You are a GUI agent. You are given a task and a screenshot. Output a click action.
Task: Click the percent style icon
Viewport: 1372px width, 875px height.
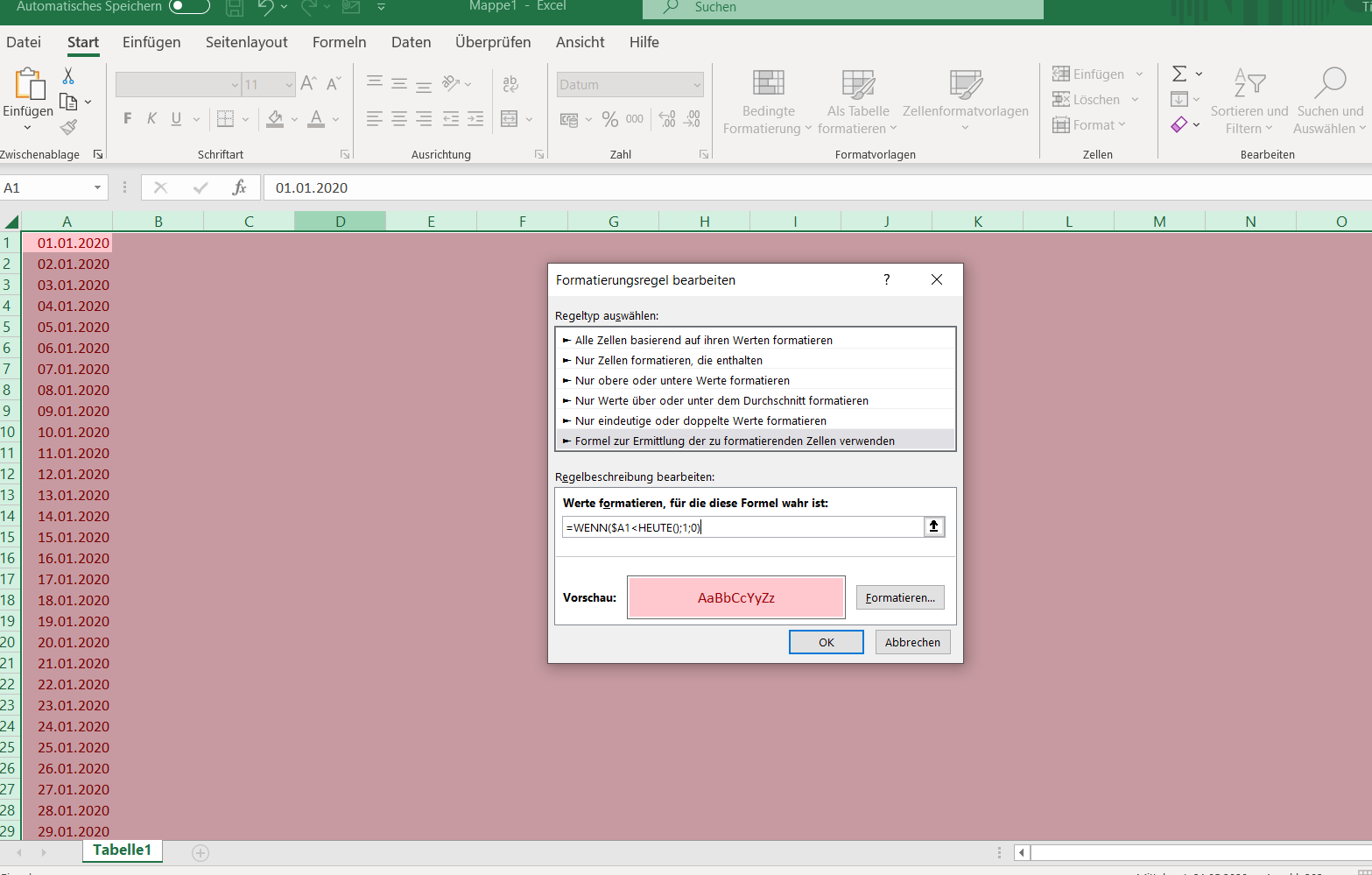click(610, 118)
